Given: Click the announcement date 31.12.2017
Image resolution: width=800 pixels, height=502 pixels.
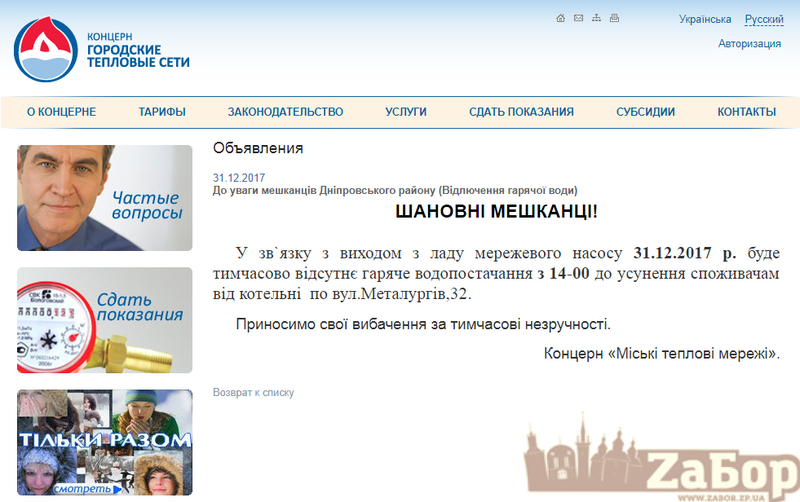Looking at the screenshot, I should click(239, 178).
